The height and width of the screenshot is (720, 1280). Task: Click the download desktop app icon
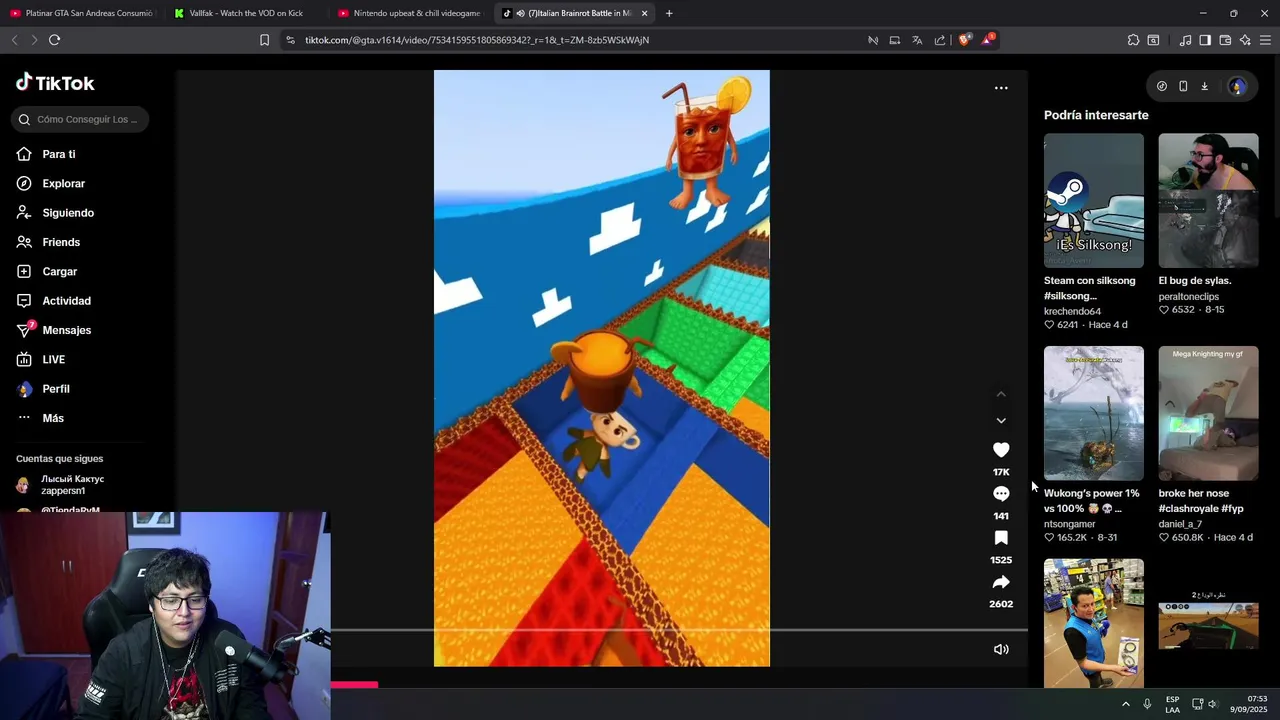pos(1204,86)
